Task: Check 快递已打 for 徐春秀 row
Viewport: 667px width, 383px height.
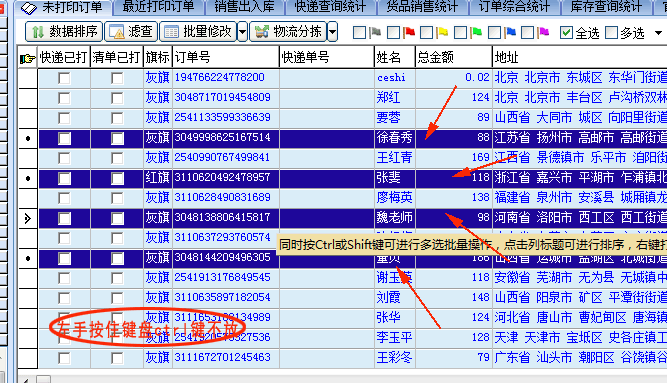Action: (x=64, y=138)
